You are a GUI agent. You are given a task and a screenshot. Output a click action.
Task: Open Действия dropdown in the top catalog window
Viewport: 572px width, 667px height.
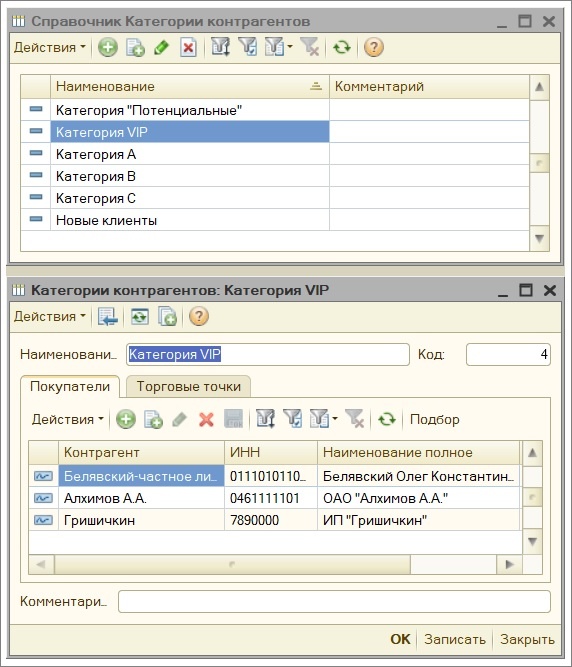click(49, 47)
